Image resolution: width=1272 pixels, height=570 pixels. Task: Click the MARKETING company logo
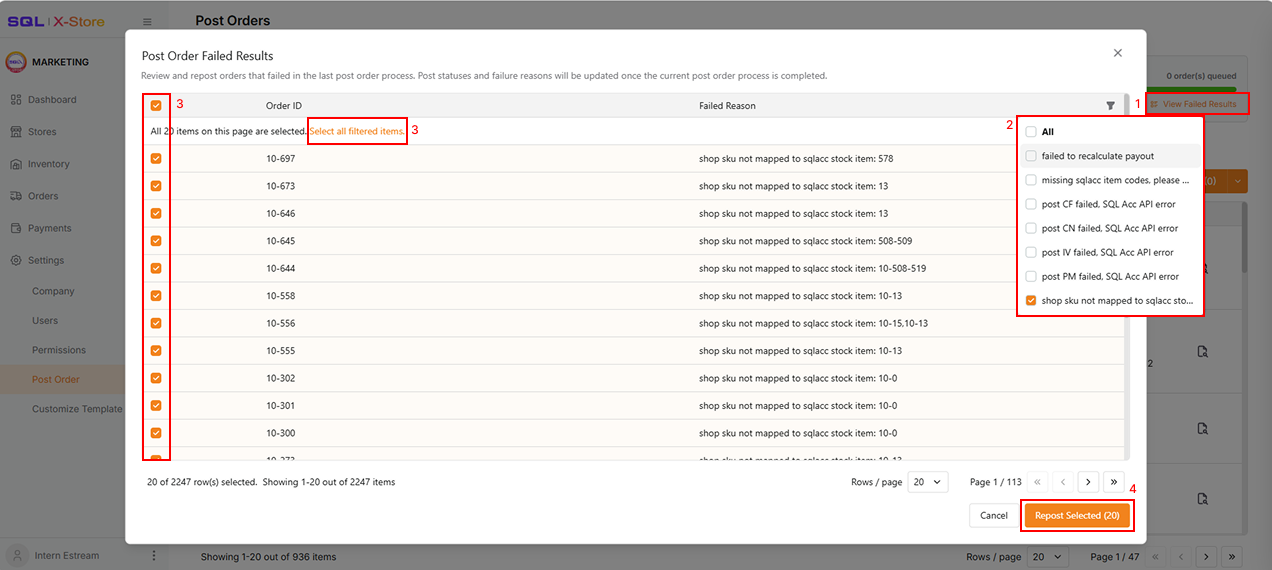(16, 62)
